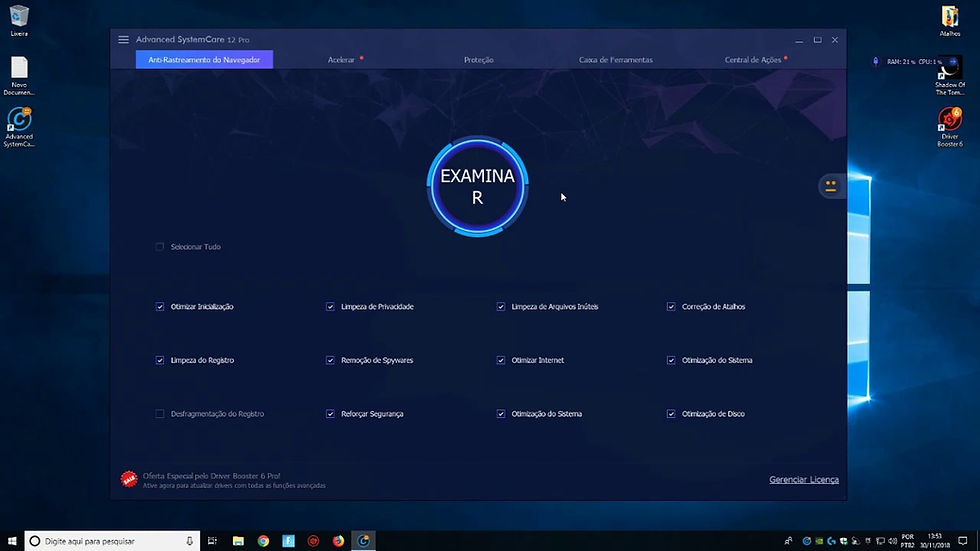Open Windows Defender tray icon
Image resolution: width=980 pixels, height=551 pixels.
844,541
